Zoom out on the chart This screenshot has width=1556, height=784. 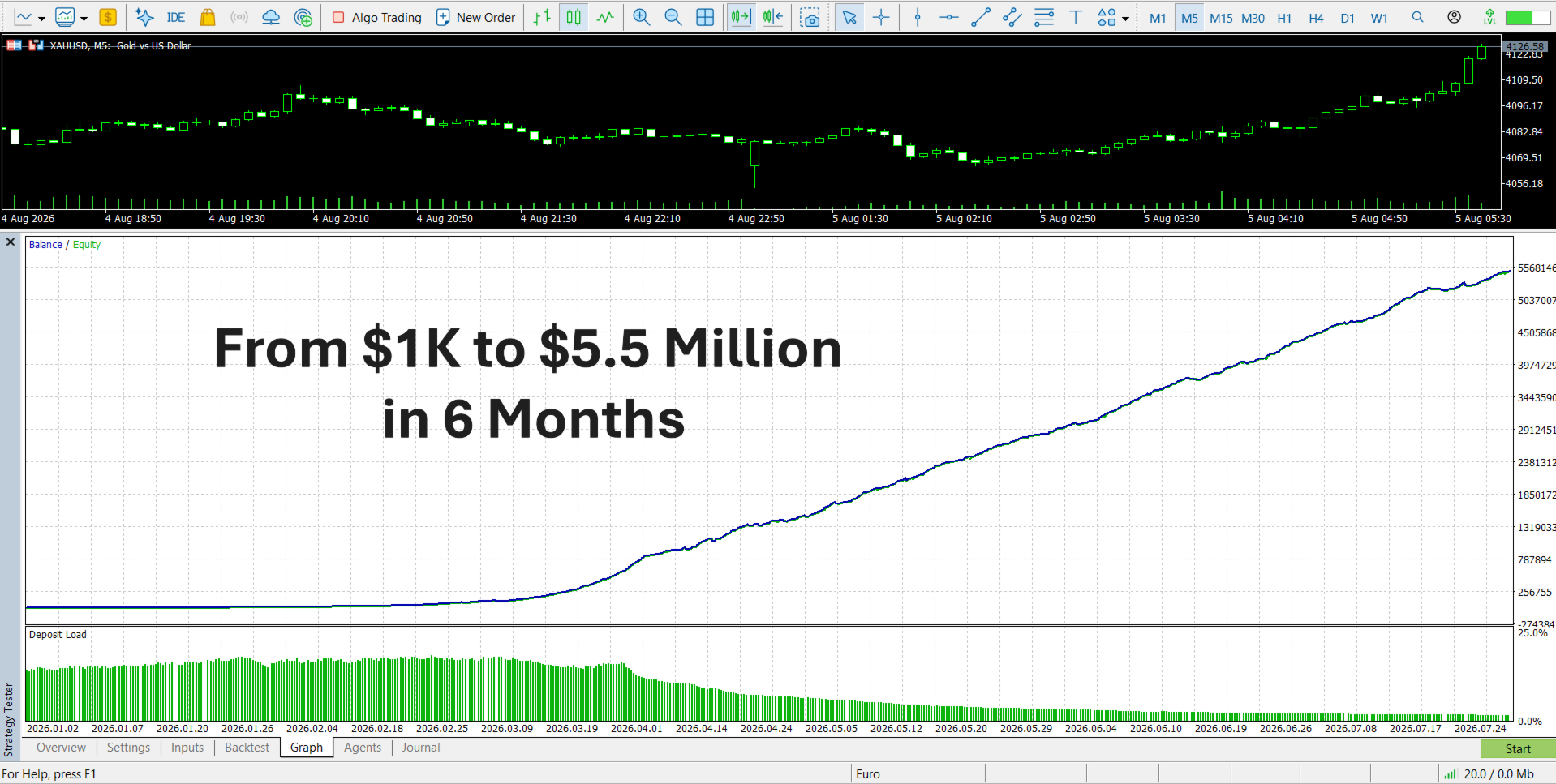(673, 17)
